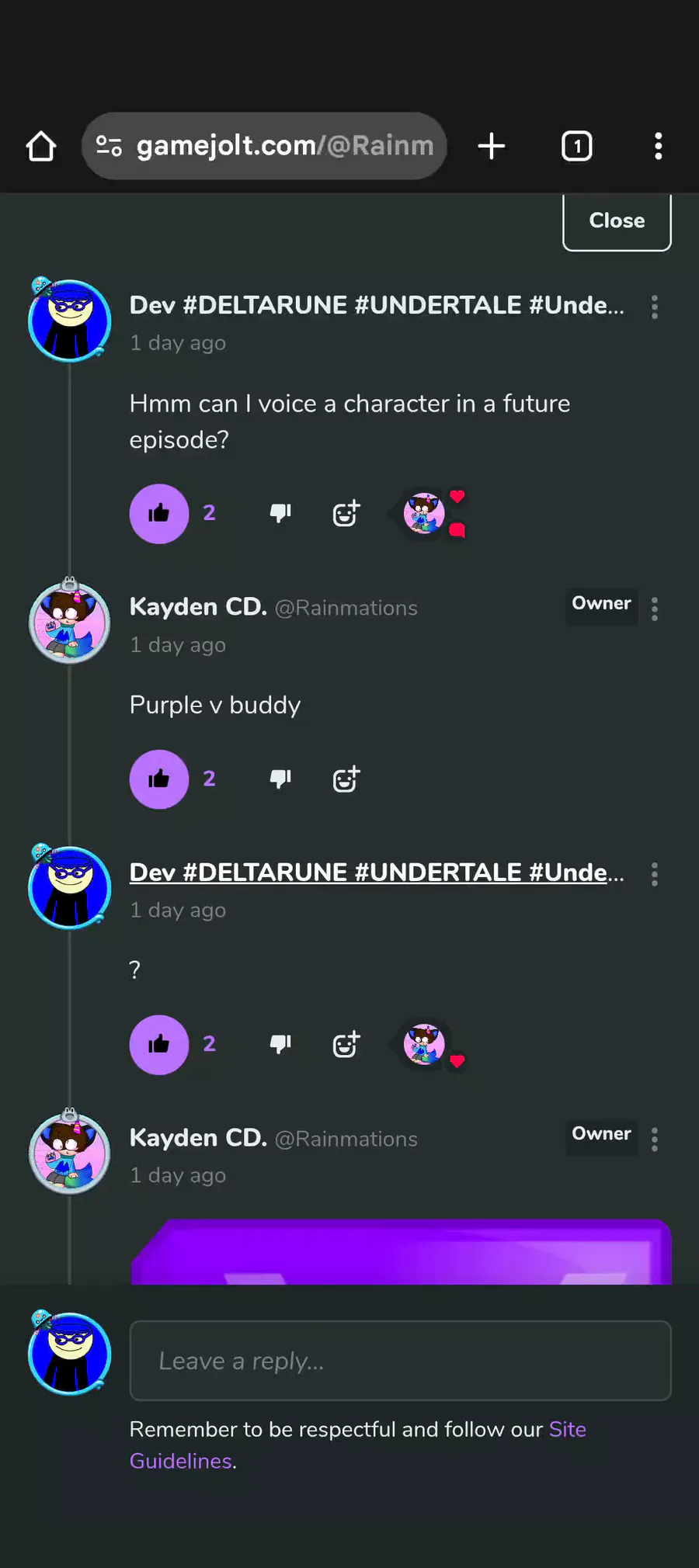Viewport: 699px width, 1568px height.
Task: Open options menu for first Dev comment
Action: tap(655, 307)
